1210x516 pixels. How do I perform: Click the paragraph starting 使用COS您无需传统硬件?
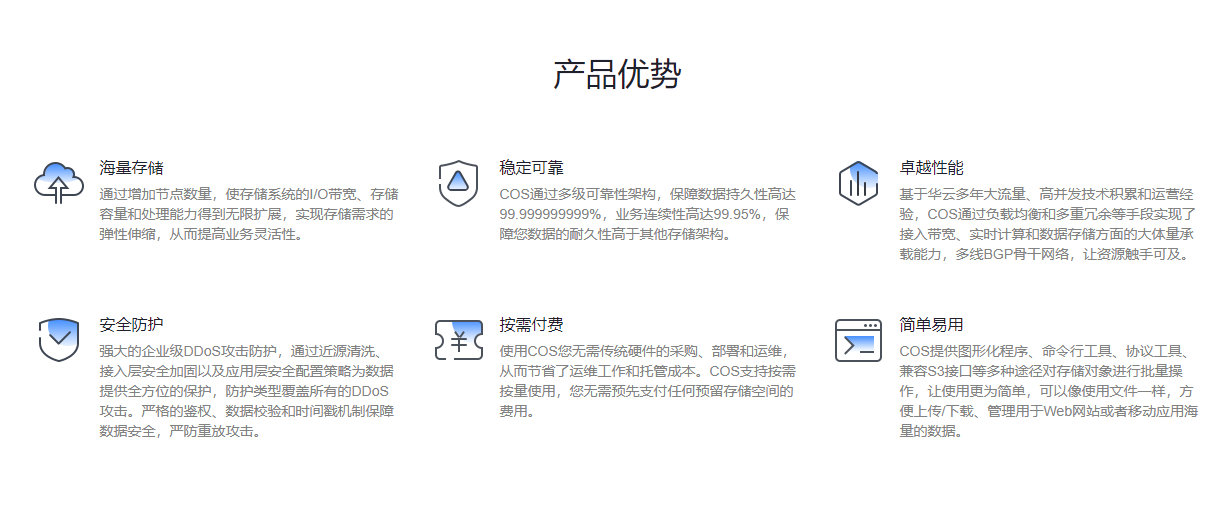coord(648,381)
